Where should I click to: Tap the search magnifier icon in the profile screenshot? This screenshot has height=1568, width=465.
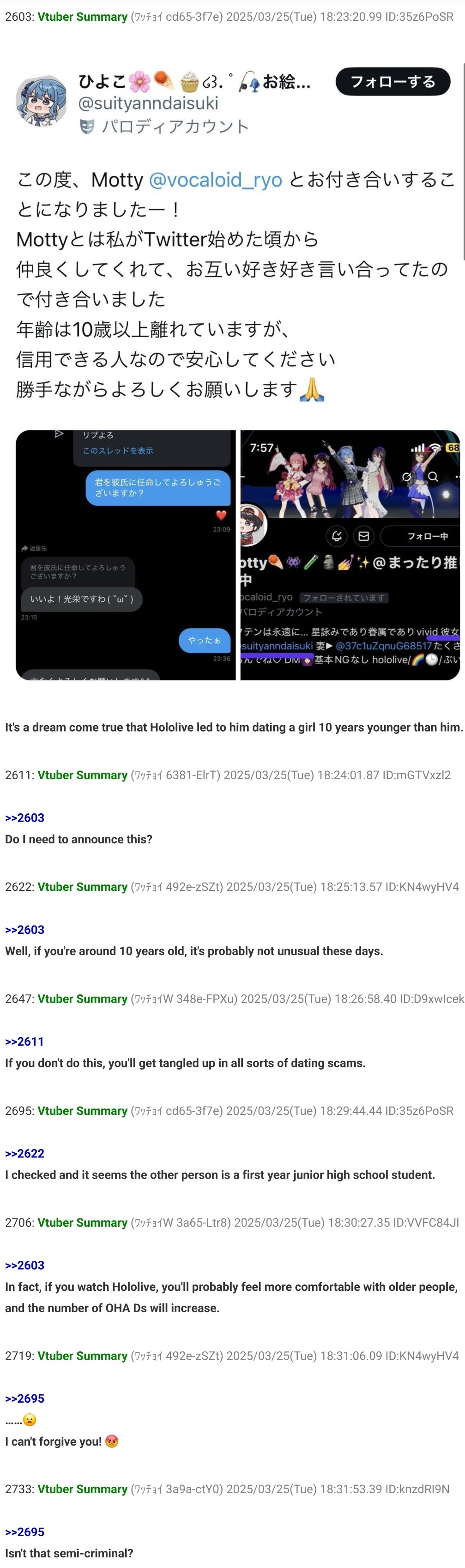point(433,477)
